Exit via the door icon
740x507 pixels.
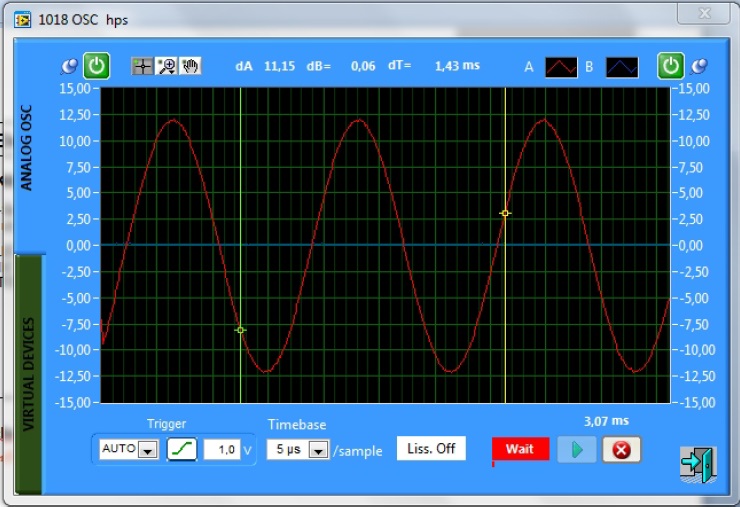698,465
